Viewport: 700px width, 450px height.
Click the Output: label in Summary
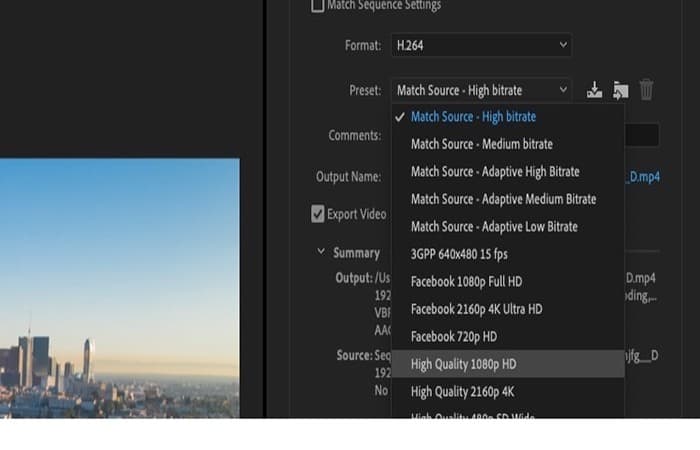[x=354, y=278]
